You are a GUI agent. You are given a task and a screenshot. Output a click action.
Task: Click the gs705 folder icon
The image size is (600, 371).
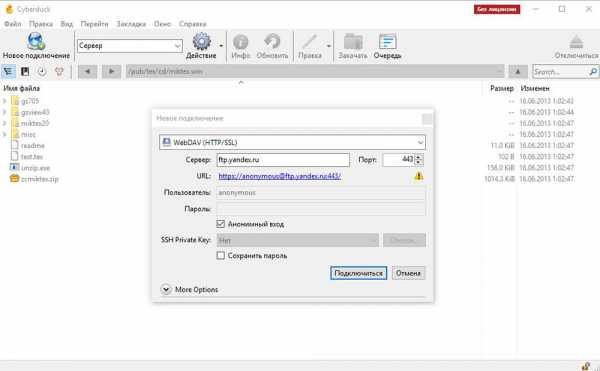[x=15, y=101]
